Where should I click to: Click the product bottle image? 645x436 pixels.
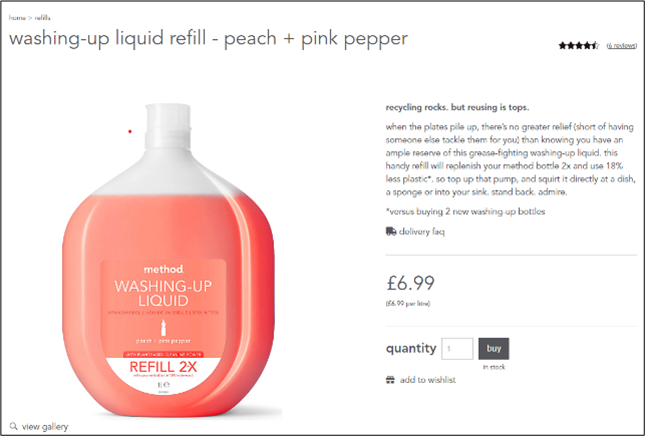pos(168,260)
